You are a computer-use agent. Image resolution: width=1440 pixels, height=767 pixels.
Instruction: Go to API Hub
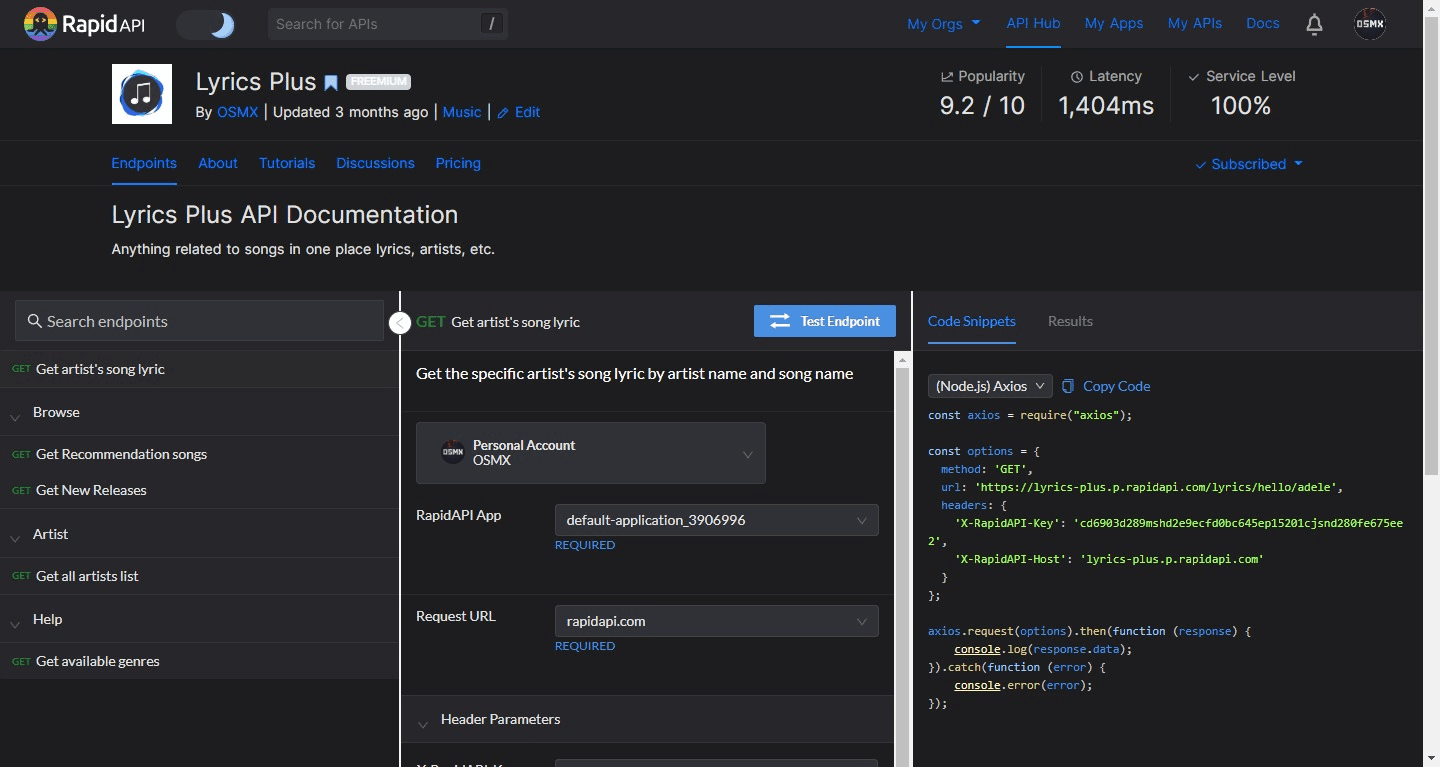pyautogui.click(x=1033, y=23)
